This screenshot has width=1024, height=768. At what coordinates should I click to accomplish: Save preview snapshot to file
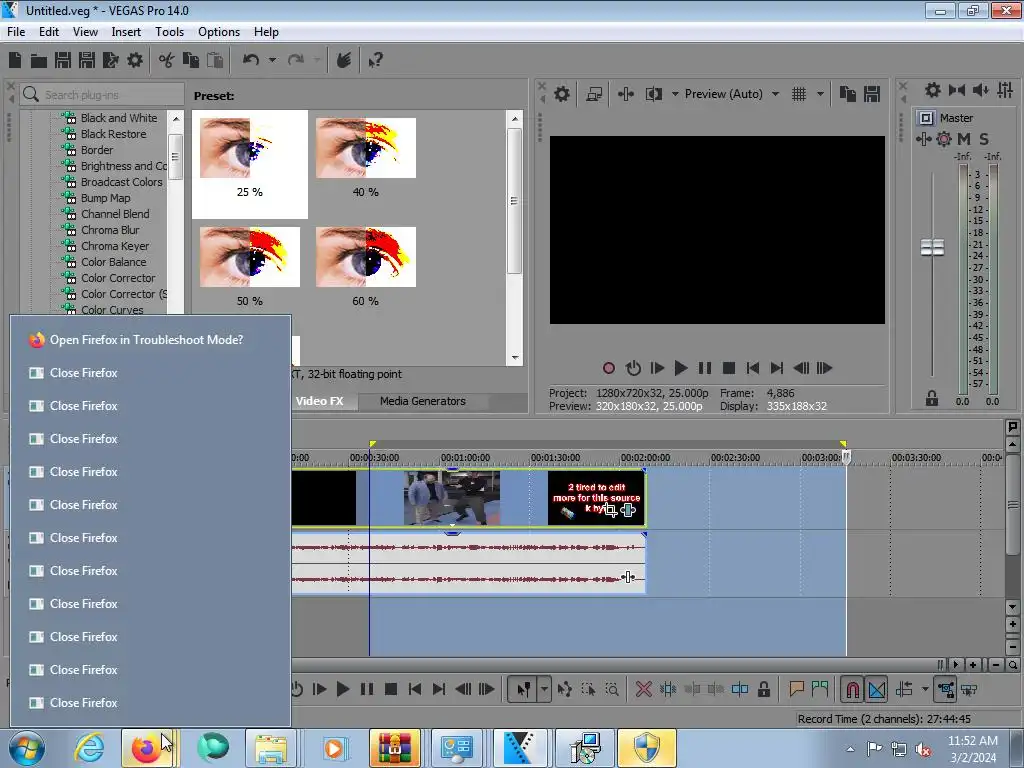872,94
